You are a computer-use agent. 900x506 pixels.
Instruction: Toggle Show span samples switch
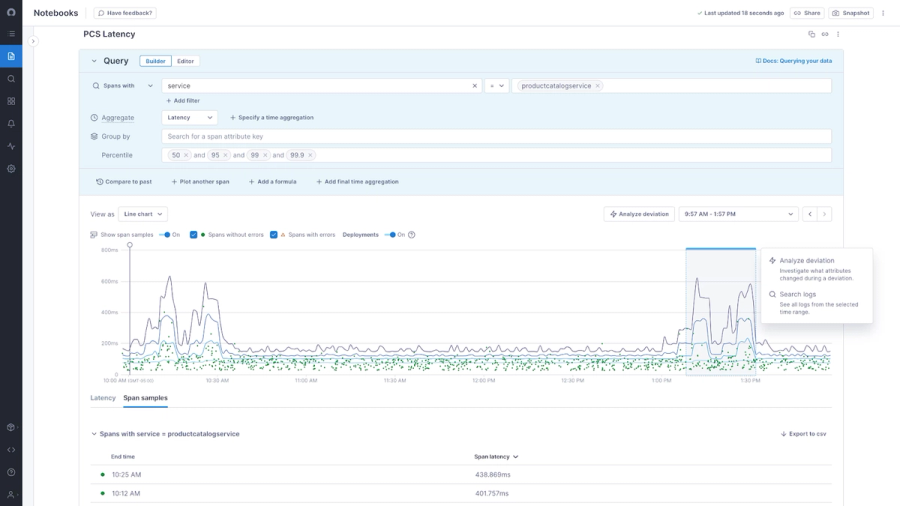(165, 235)
